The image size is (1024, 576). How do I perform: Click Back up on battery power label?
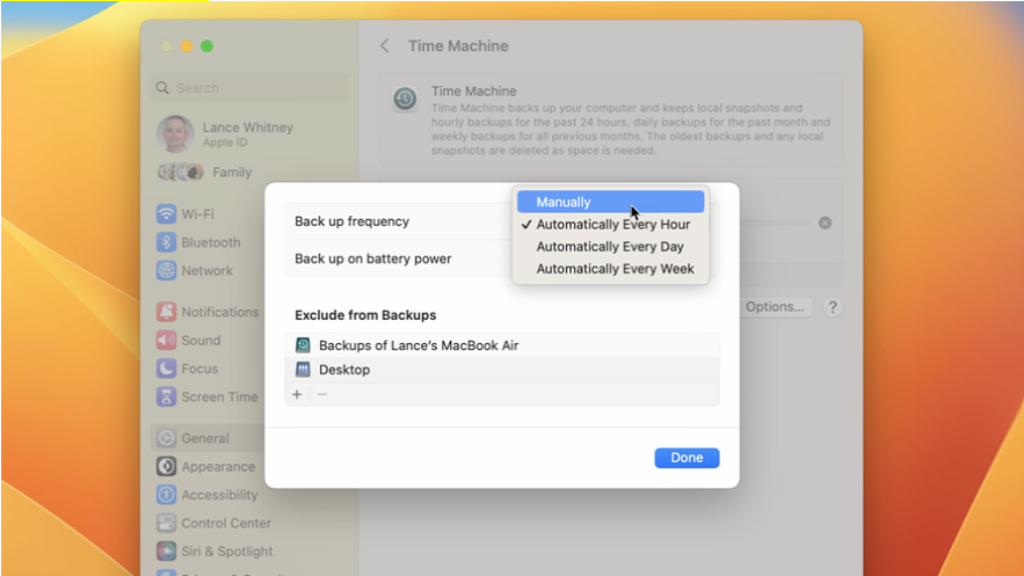(373, 259)
